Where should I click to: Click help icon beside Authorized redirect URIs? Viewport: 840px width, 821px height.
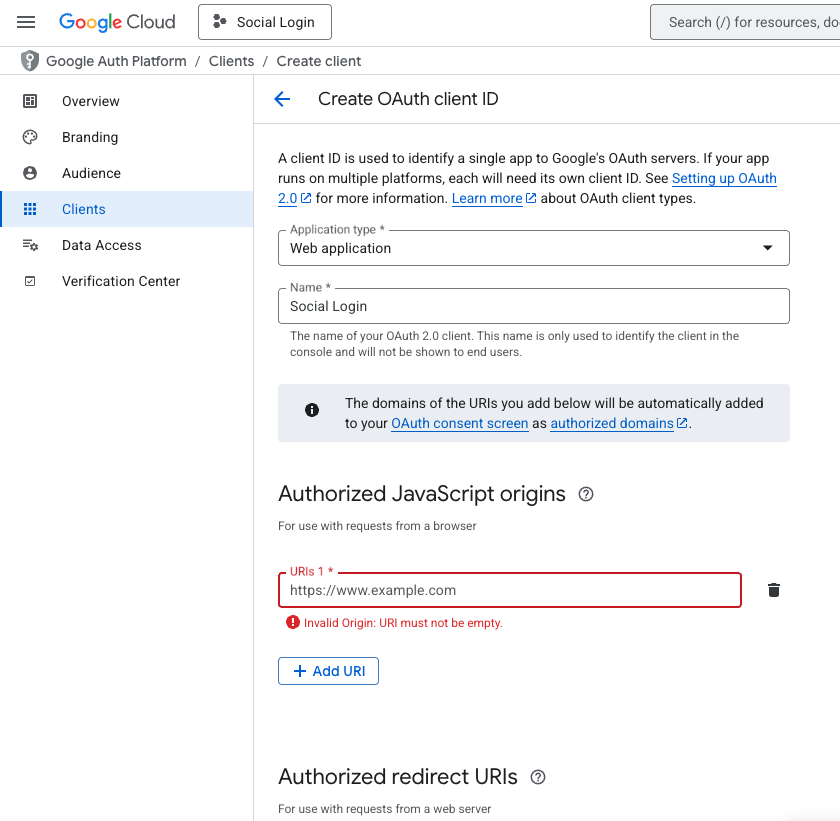(538, 777)
